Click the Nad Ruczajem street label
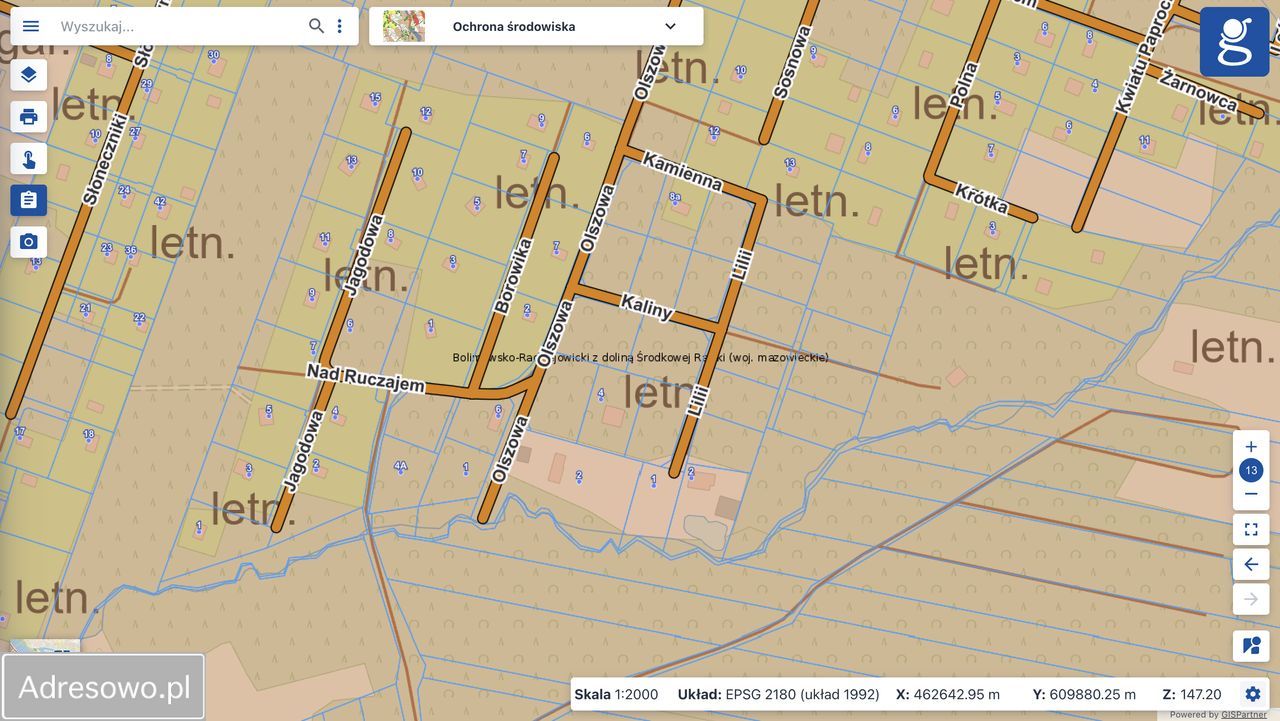This screenshot has width=1280, height=721. (x=365, y=378)
